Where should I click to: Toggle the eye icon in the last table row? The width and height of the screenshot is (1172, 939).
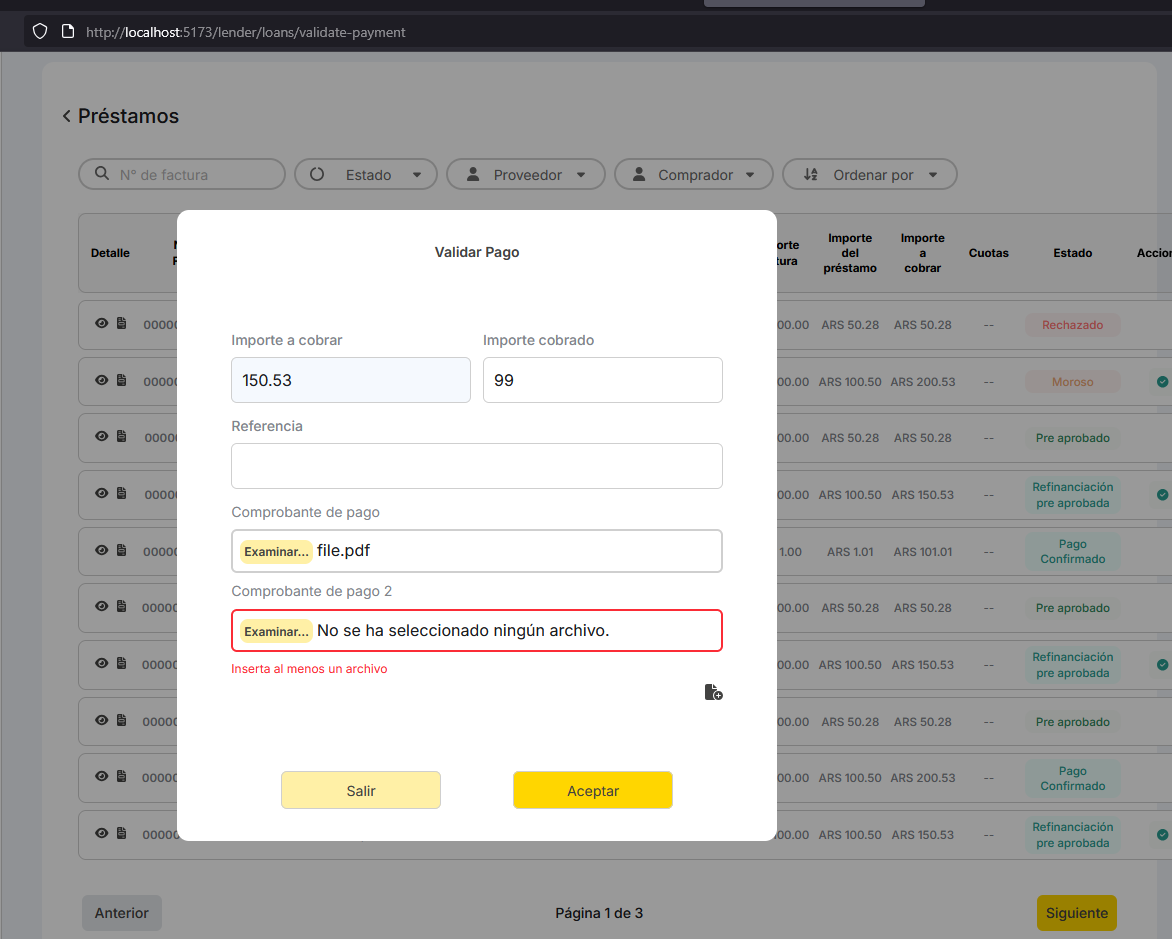click(x=101, y=834)
